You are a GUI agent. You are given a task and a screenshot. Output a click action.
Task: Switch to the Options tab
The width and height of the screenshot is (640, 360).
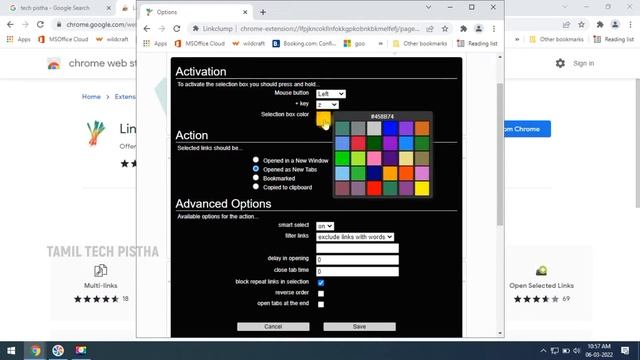pyautogui.click(x=196, y=12)
